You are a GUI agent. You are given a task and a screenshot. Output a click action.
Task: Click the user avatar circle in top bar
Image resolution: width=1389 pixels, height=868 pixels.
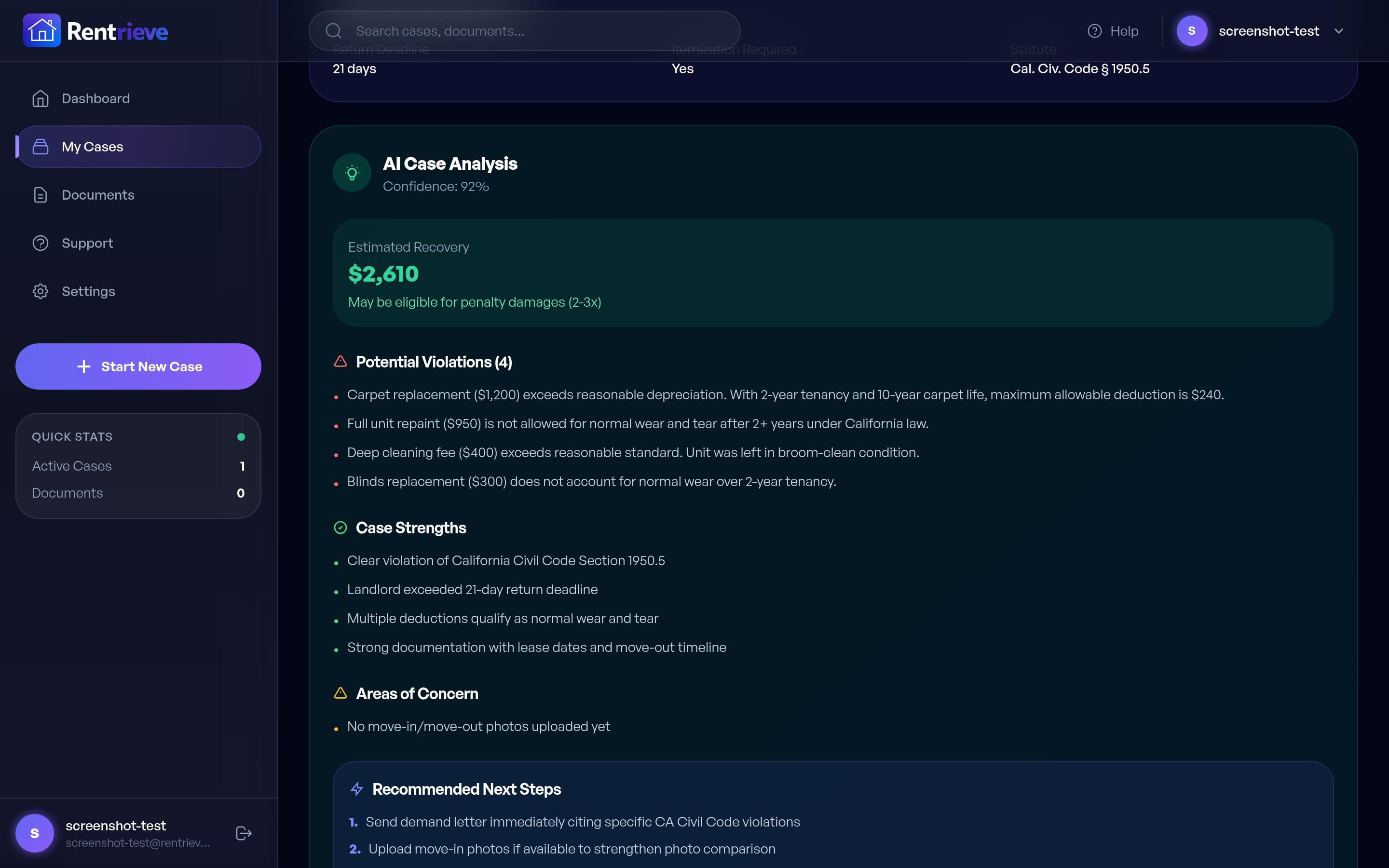coord(1192,30)
